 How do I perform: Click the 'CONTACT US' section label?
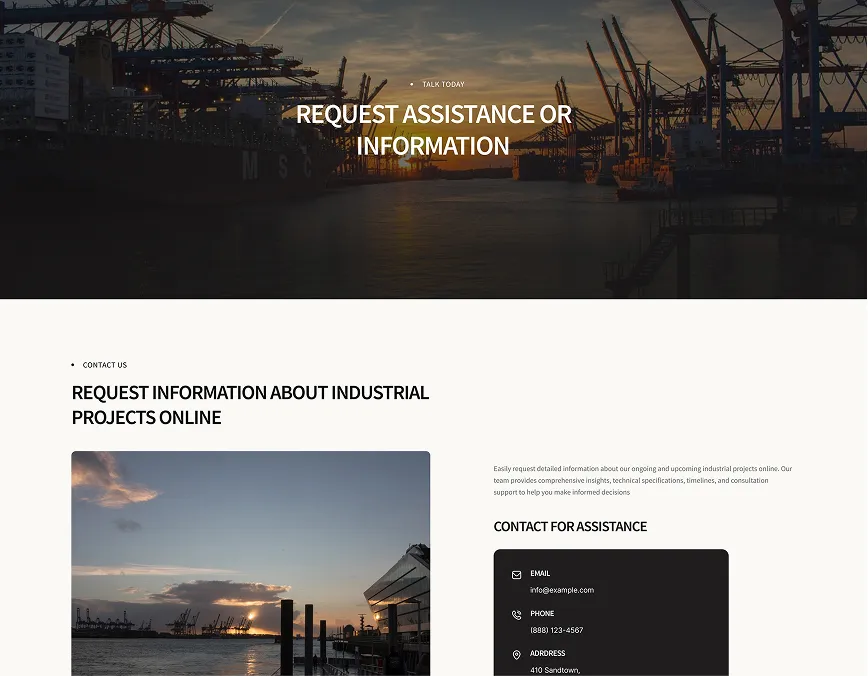[105, 365]
